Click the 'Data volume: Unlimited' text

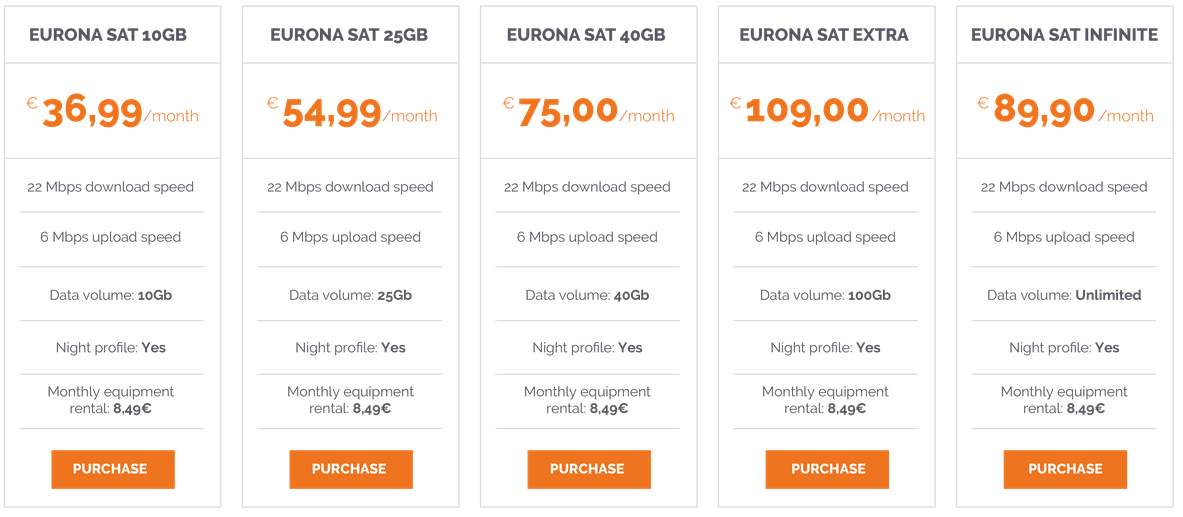(1064, 295)
